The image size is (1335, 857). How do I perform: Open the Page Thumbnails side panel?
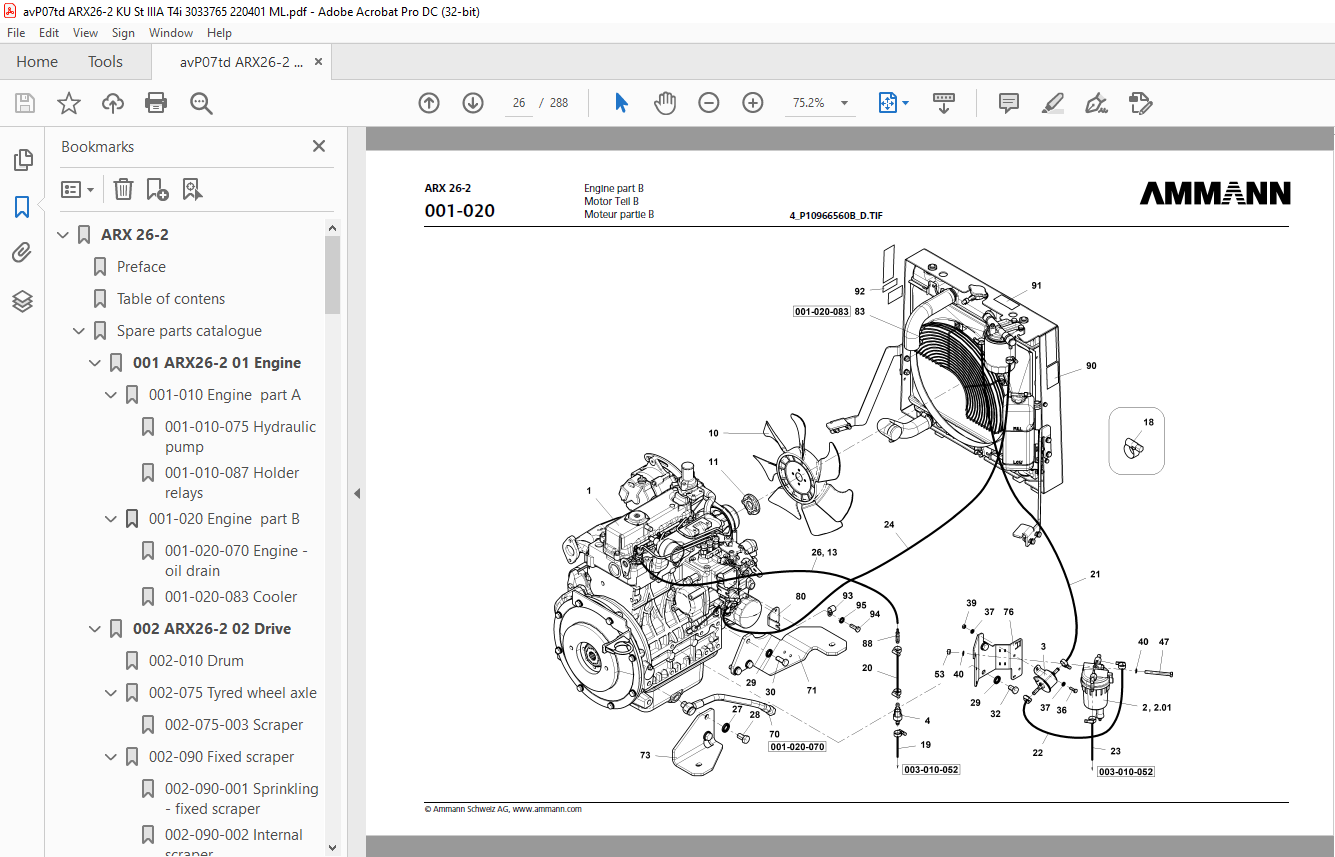coord(22,160)
